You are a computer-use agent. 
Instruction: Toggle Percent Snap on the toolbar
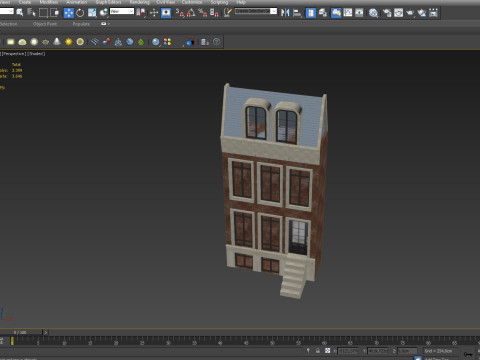202,13
